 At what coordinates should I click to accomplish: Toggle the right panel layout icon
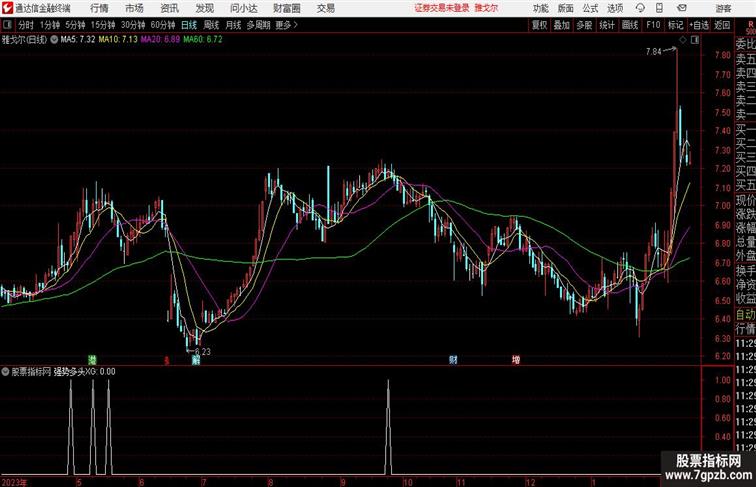(695, 40)
